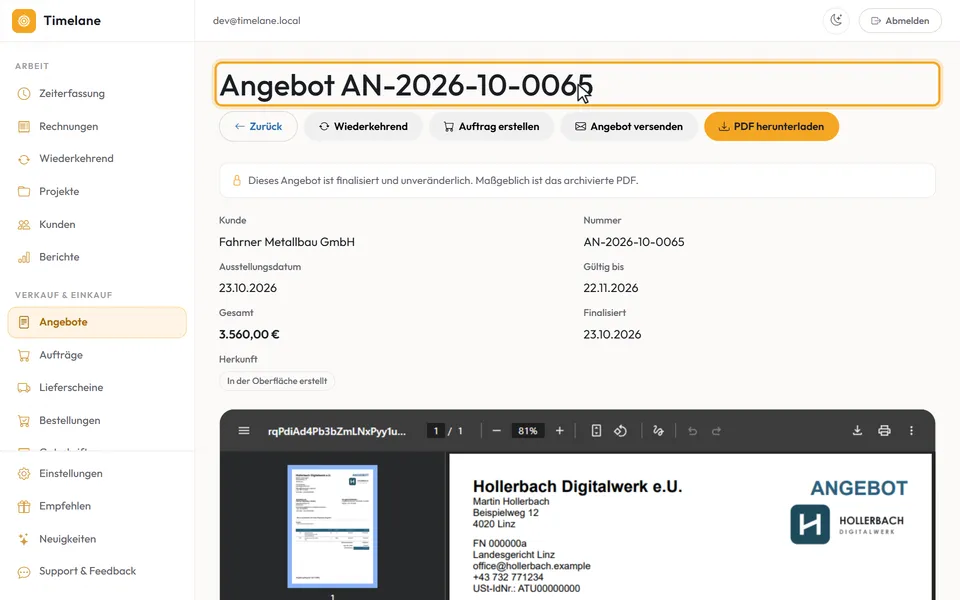Image resolution: width=960 pixels, height=600 pixels.
Task: Open the sidebar Wiederkehrend entry
Action: point(97,159)
